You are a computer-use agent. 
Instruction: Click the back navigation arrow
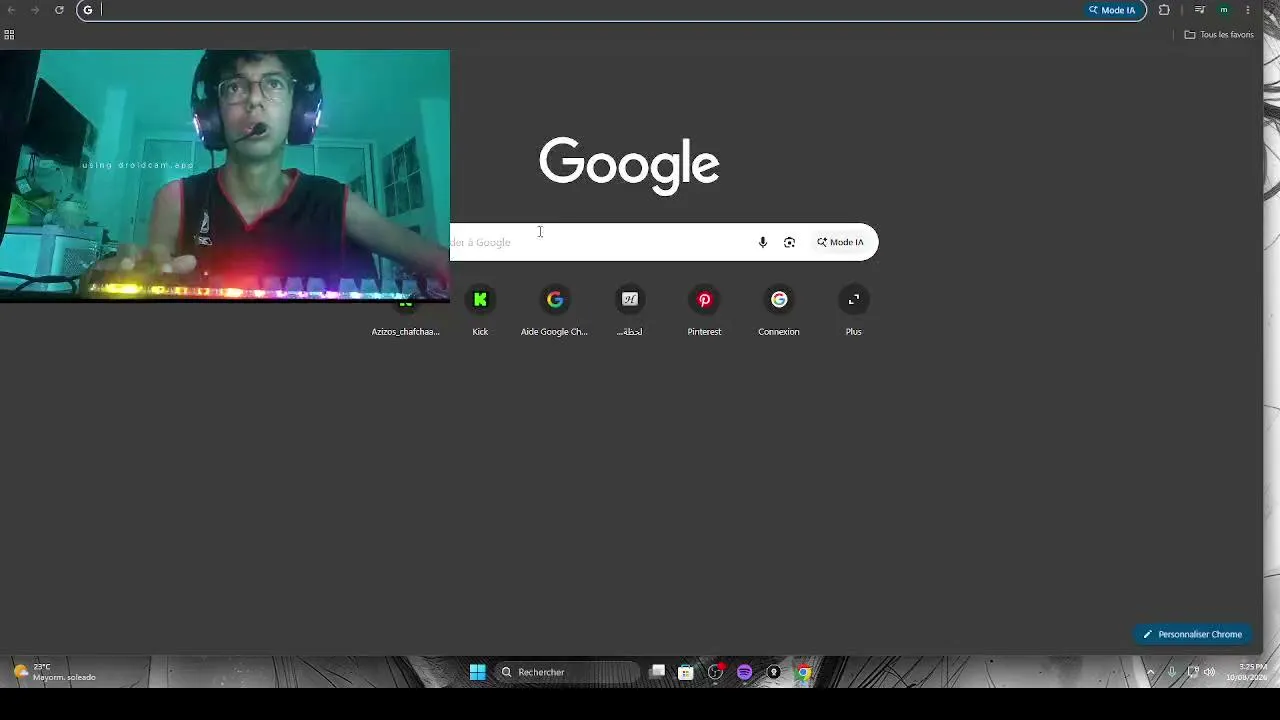(x=12, y=10)
